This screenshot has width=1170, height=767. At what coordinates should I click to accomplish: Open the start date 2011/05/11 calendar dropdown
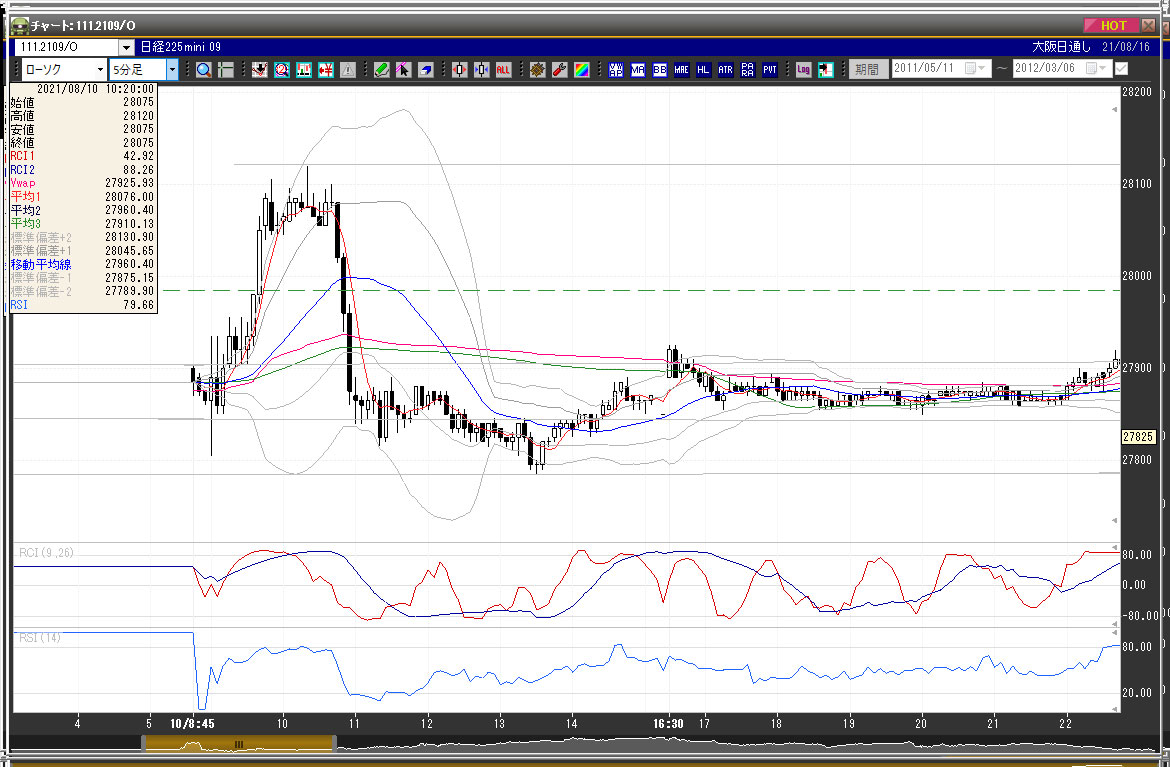(975, 69)
